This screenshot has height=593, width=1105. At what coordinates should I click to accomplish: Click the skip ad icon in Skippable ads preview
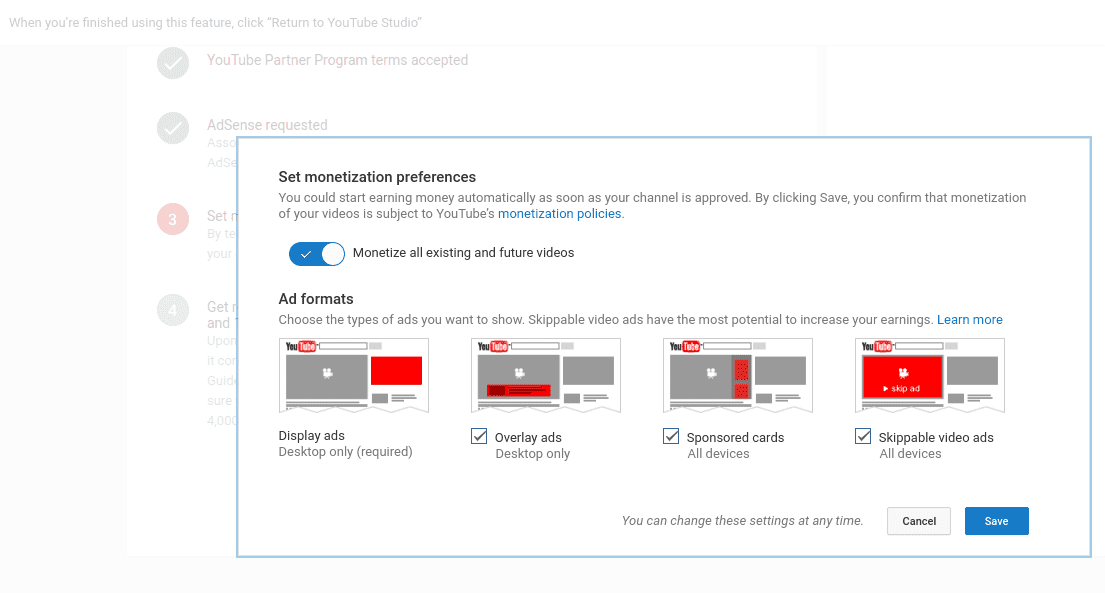[x=901, y=388]
